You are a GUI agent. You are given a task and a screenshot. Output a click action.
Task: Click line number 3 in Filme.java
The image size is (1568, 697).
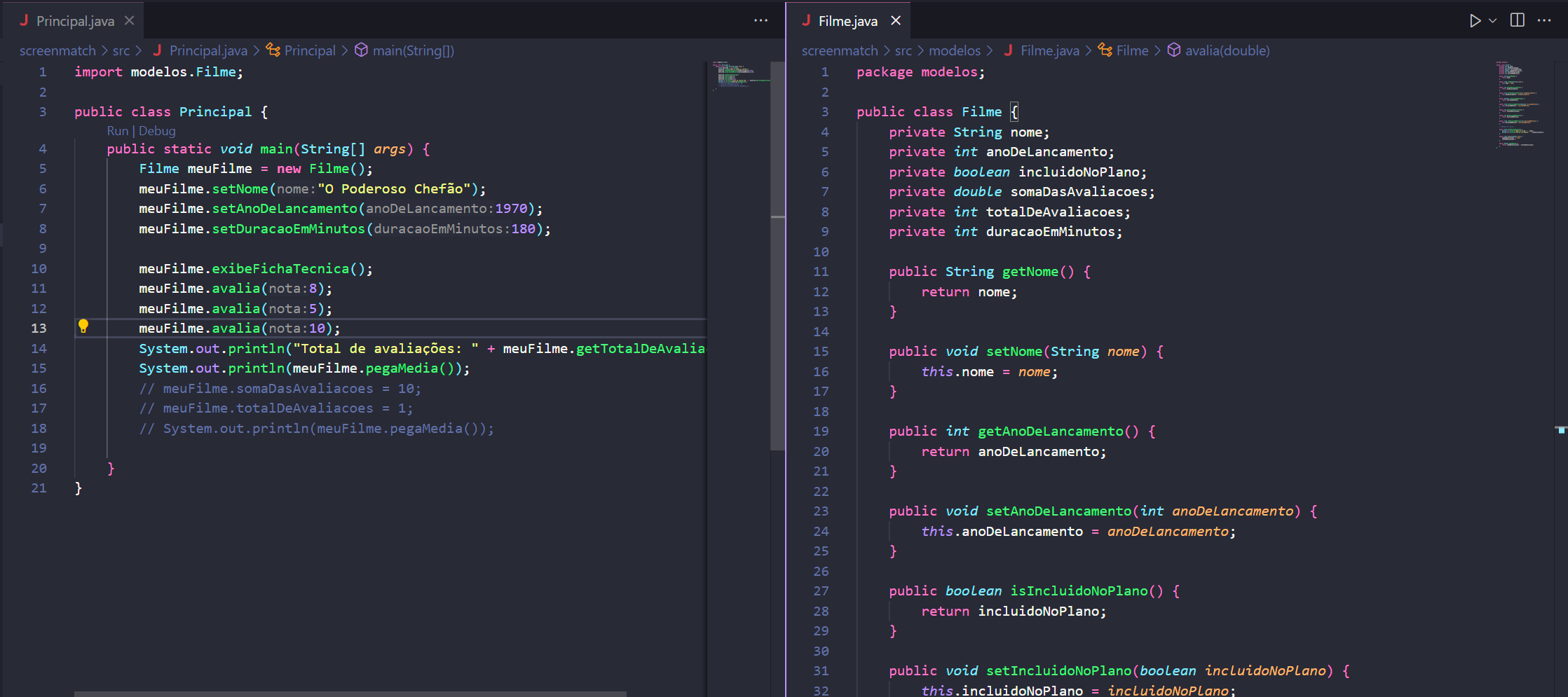(825, 111)
